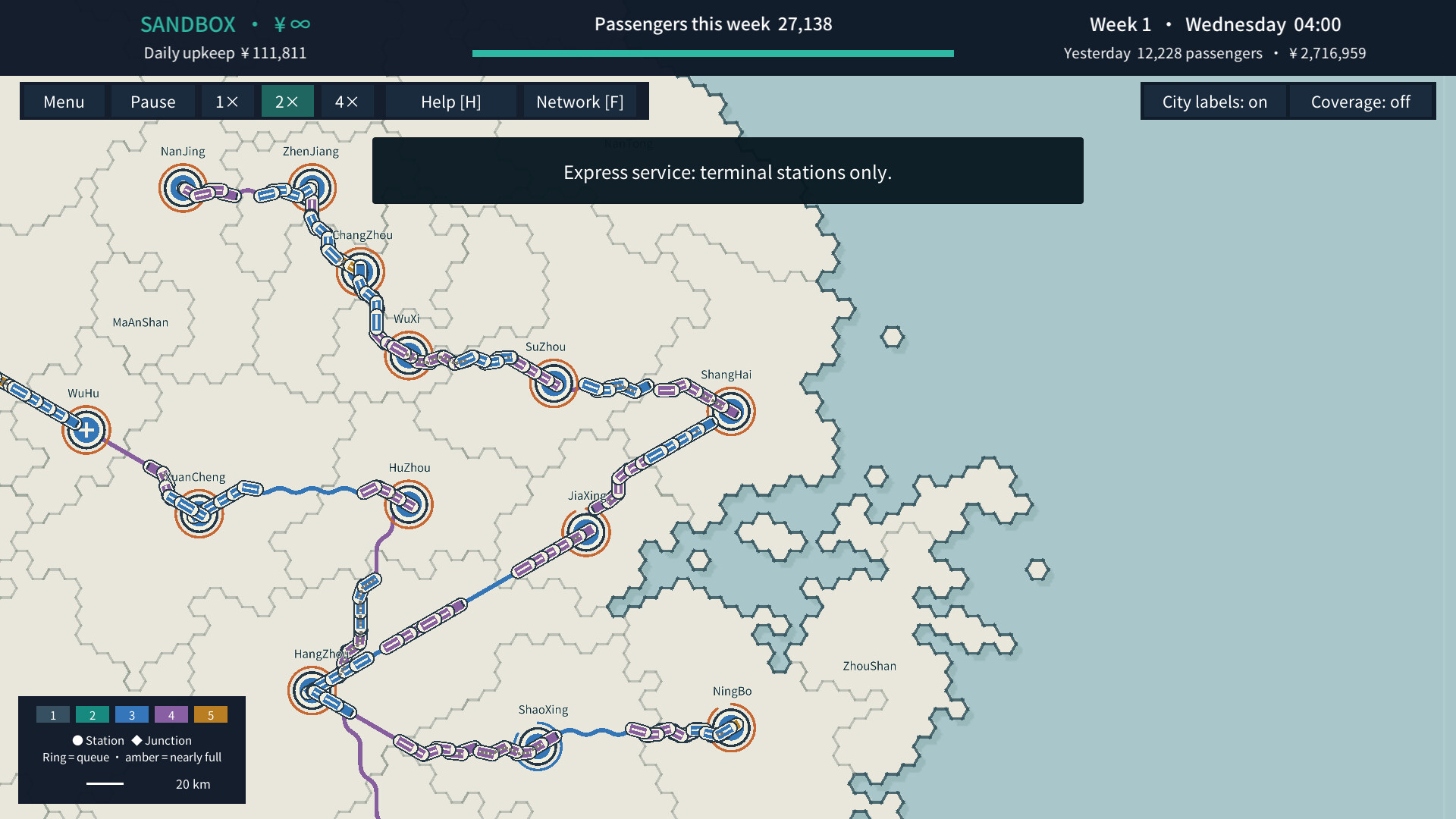Click the Week 1 Wednesday 04:00 clock
This screenshot has height=819, width=1456.
(1215, 24)
